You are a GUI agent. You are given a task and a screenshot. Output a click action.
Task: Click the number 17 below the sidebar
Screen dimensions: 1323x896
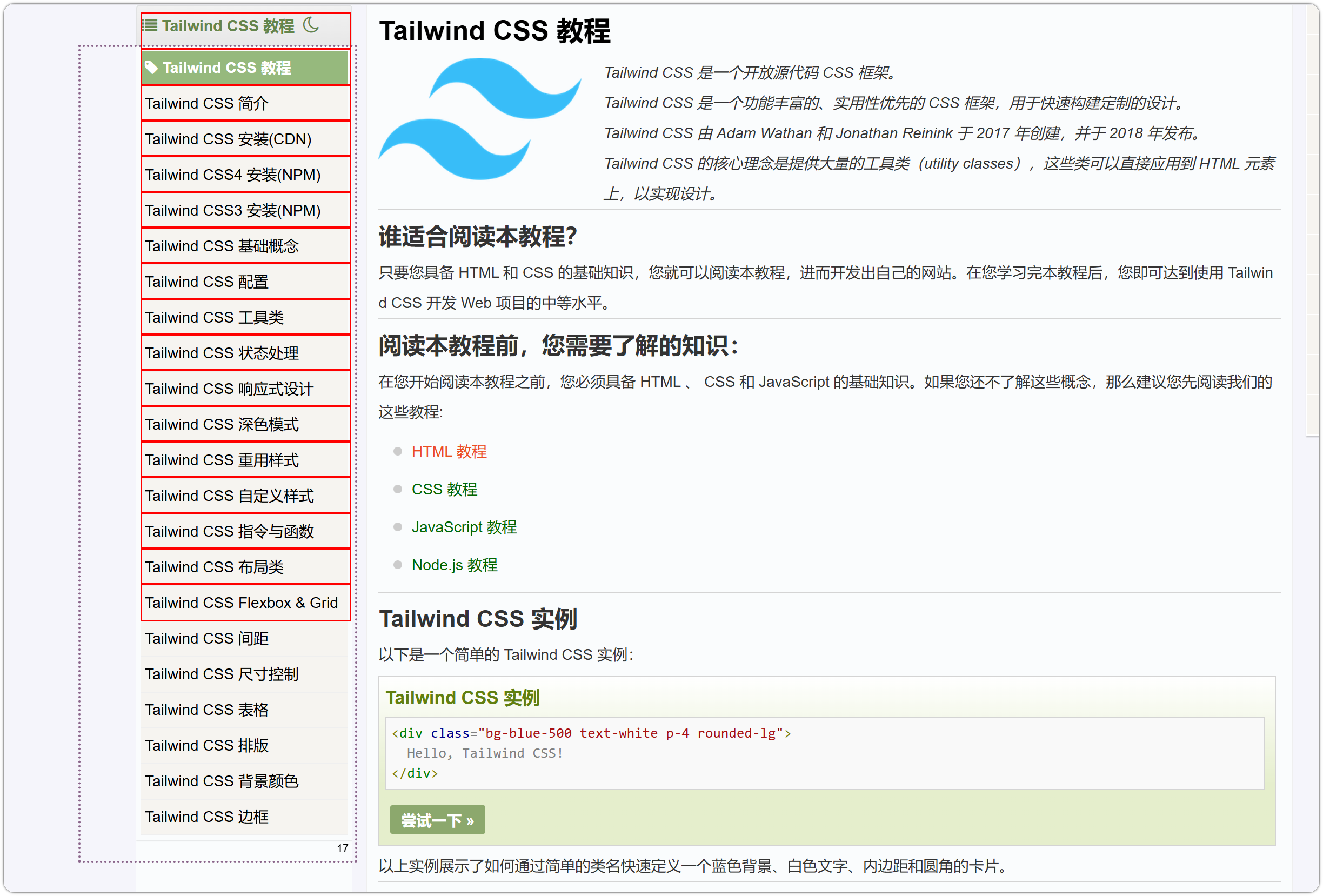[343, 849]
